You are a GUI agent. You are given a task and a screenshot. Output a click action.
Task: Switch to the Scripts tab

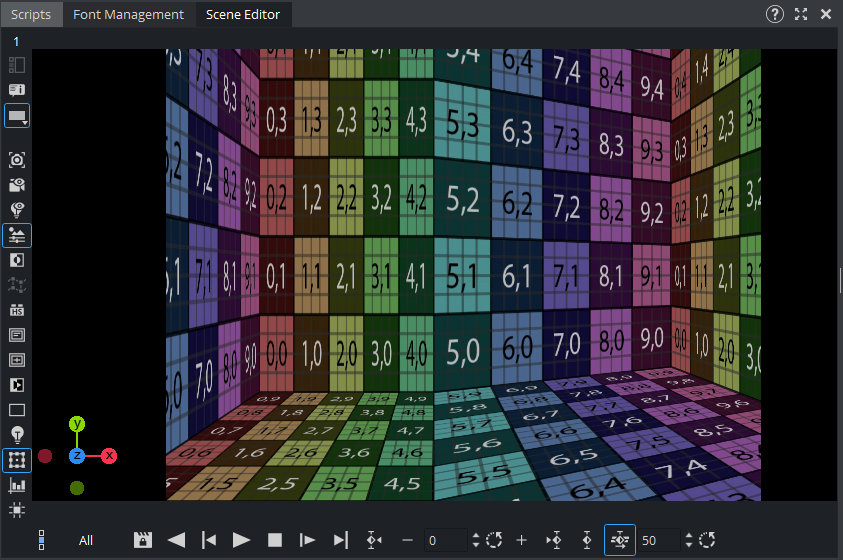coord(31,14)
